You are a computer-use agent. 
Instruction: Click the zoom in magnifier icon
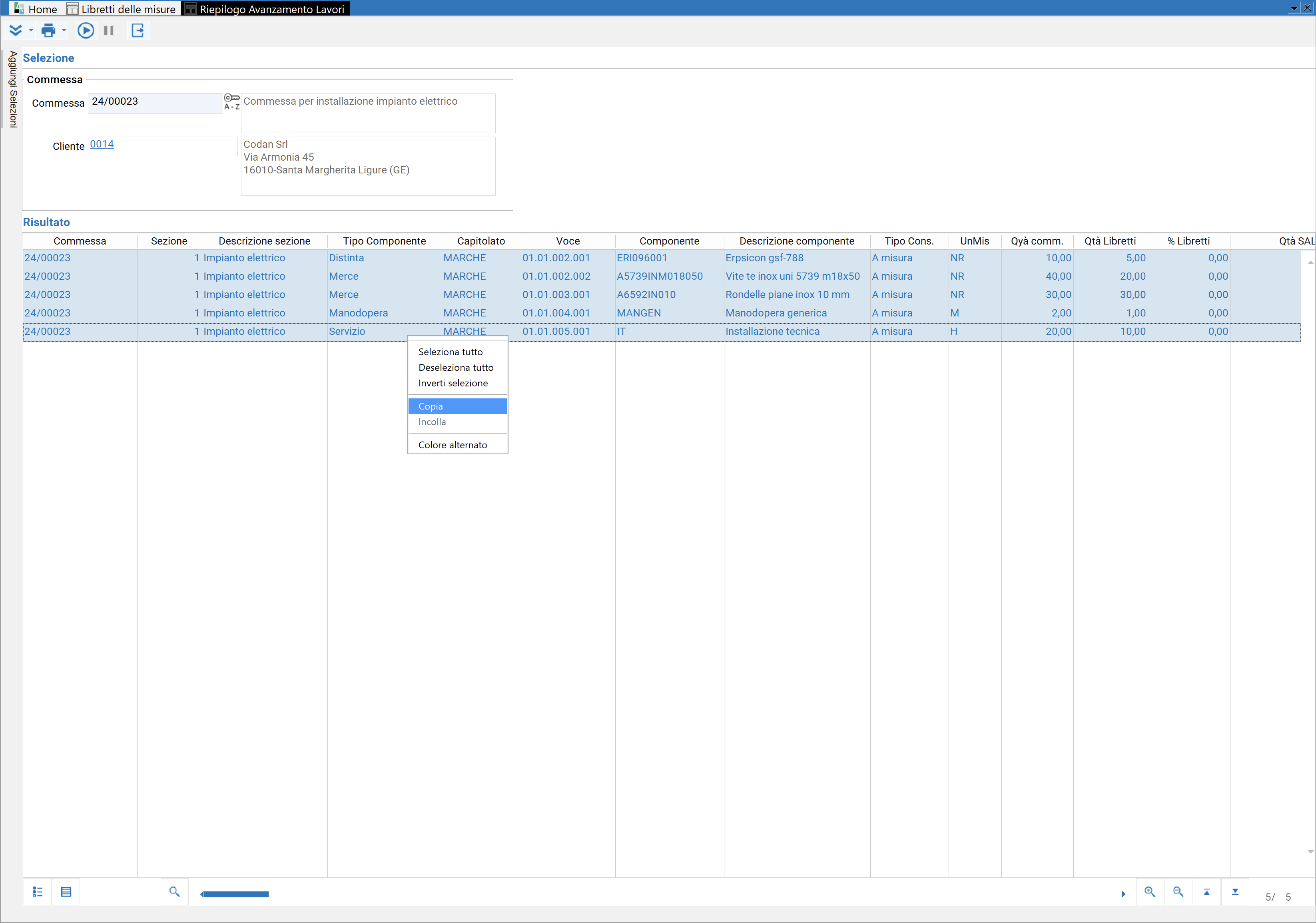pyautogui.click(x=1150, y=892)
